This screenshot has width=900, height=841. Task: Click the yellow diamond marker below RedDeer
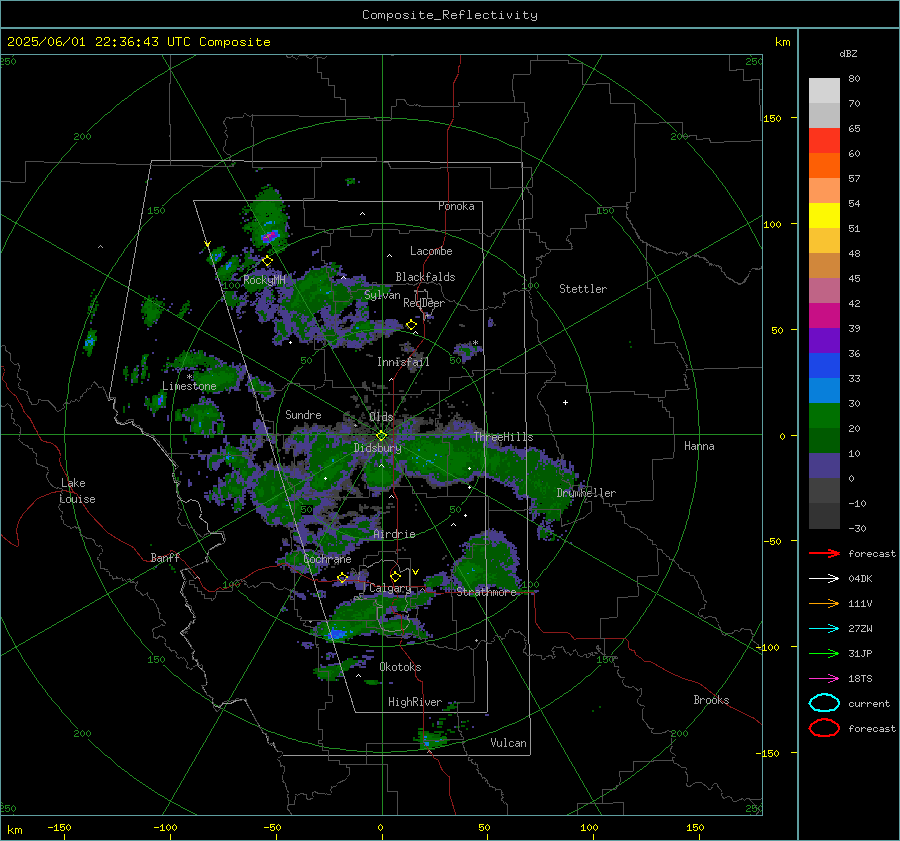pyautogui.click(x=411, y=325)
